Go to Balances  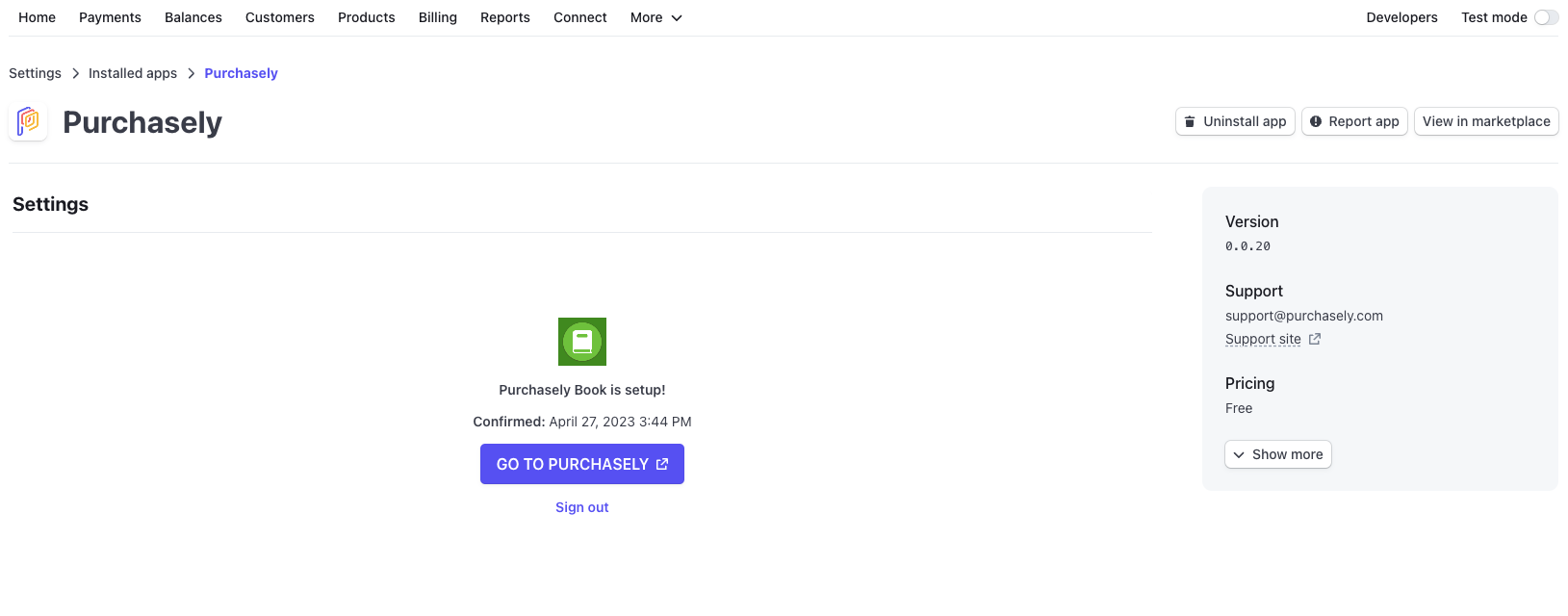point(193,17)
